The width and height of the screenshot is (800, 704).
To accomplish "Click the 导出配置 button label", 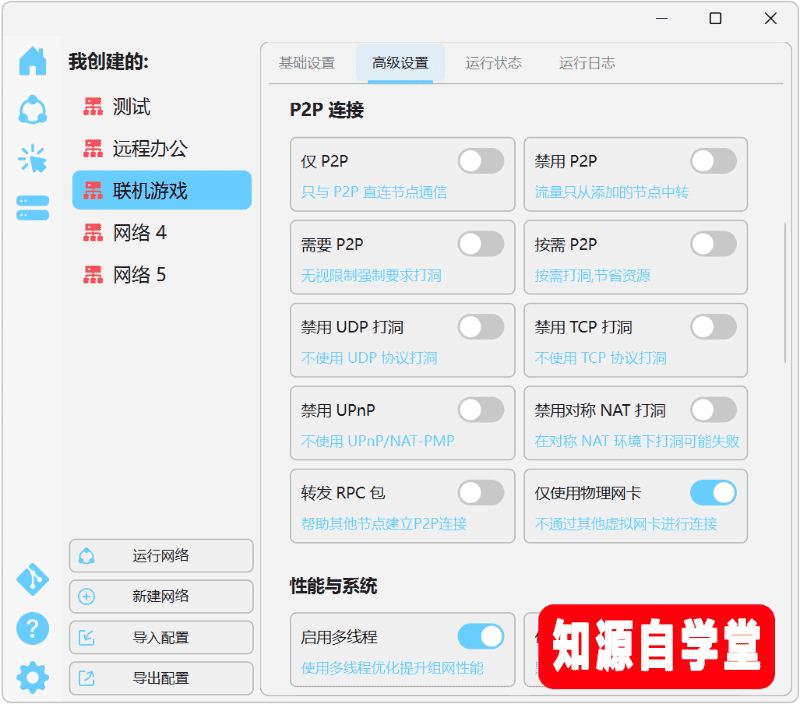I will click(161, 678).
